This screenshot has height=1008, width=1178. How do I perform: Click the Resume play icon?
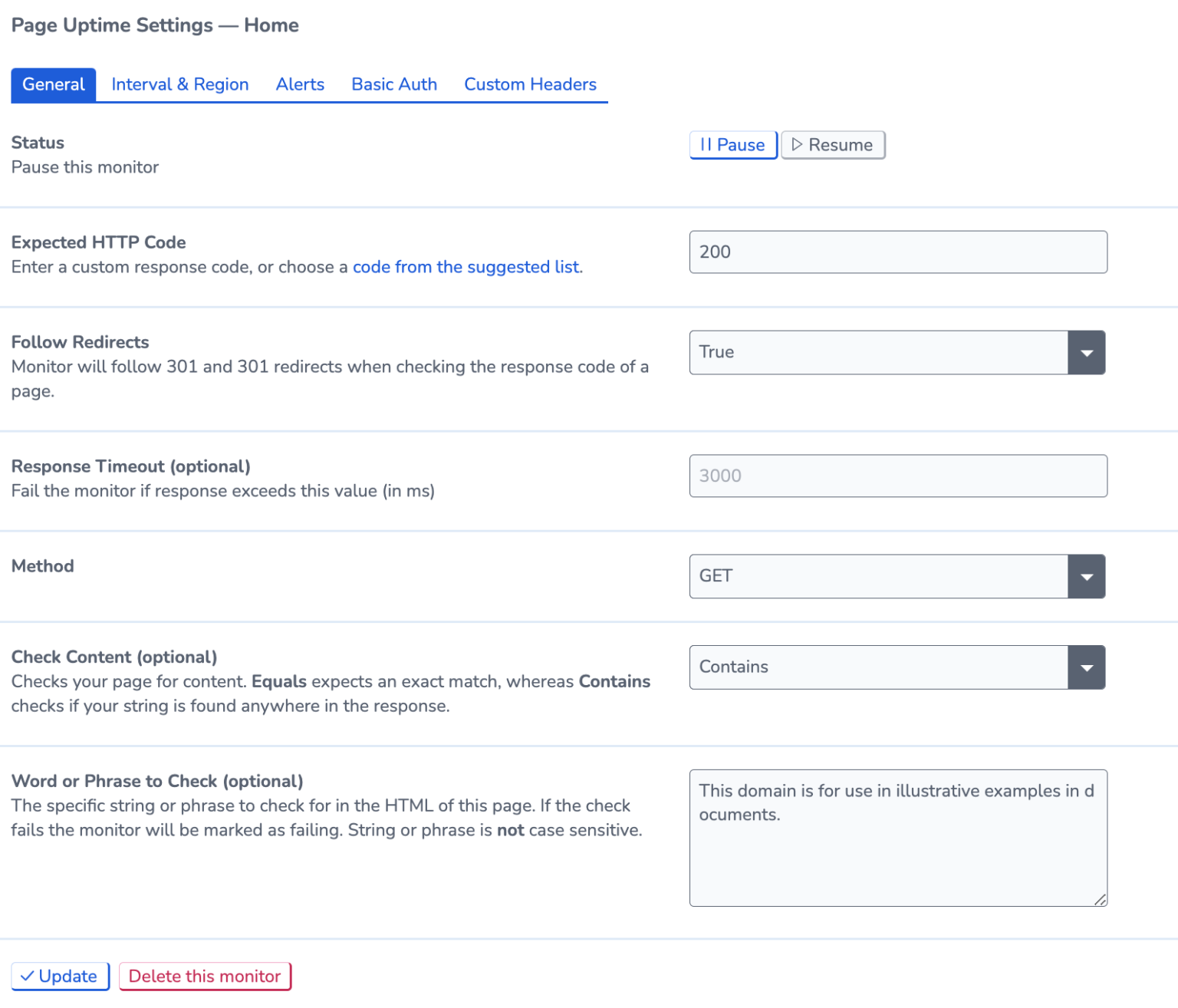click(798, 144)
